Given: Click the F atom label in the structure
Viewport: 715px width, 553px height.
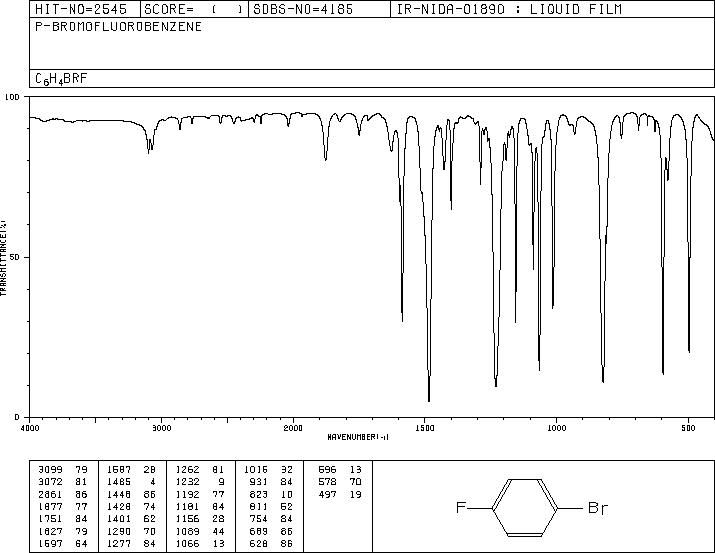Looking at the screenshot, I should (x=461, y=507).
